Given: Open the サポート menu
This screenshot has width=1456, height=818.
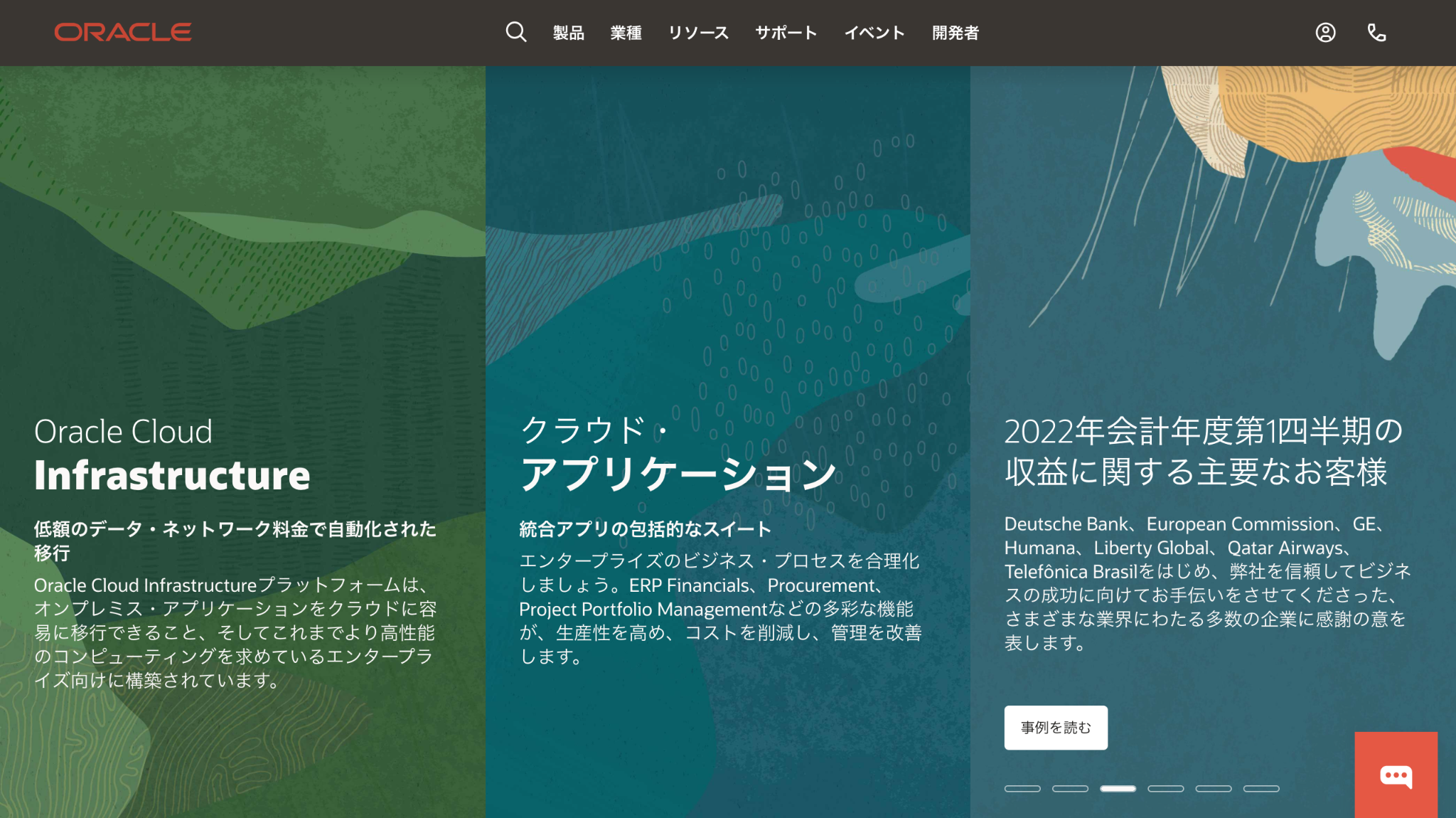Looking at the screenshot, I should pos(786,33).
